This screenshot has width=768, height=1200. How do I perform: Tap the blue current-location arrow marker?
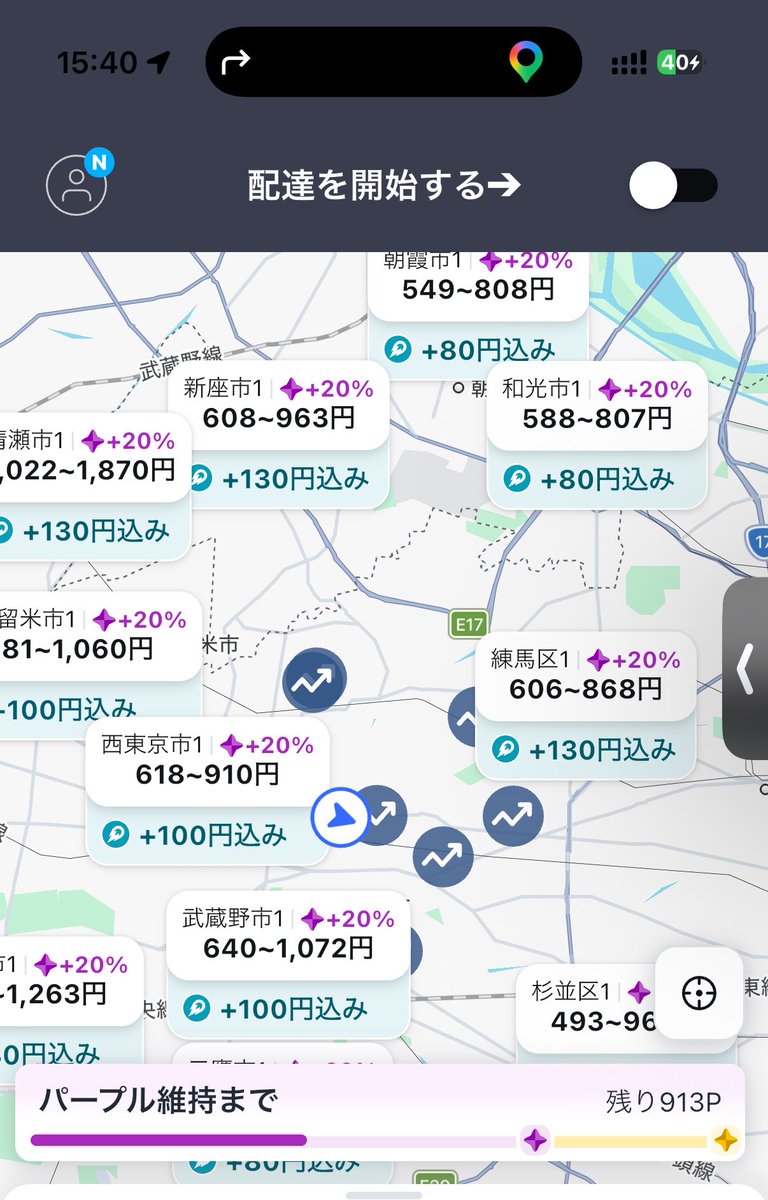click(x=341, y=816)
